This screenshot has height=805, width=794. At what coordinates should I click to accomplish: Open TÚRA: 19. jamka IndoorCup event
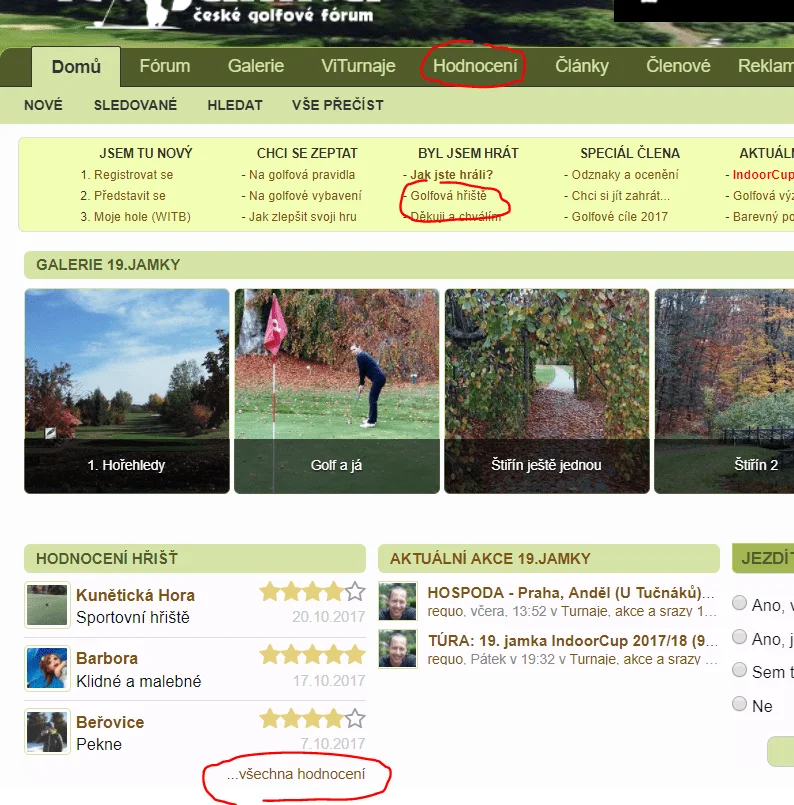pyautogui.click(x=573, y=641)
